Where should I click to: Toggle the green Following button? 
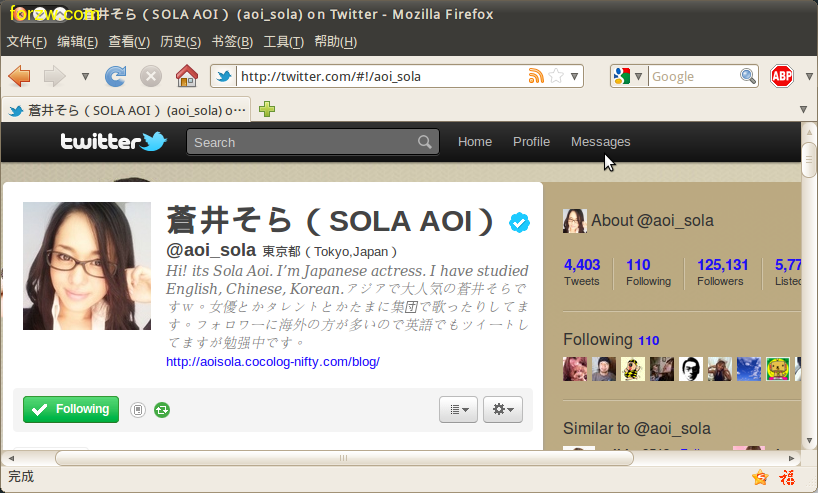click(71, 410)
